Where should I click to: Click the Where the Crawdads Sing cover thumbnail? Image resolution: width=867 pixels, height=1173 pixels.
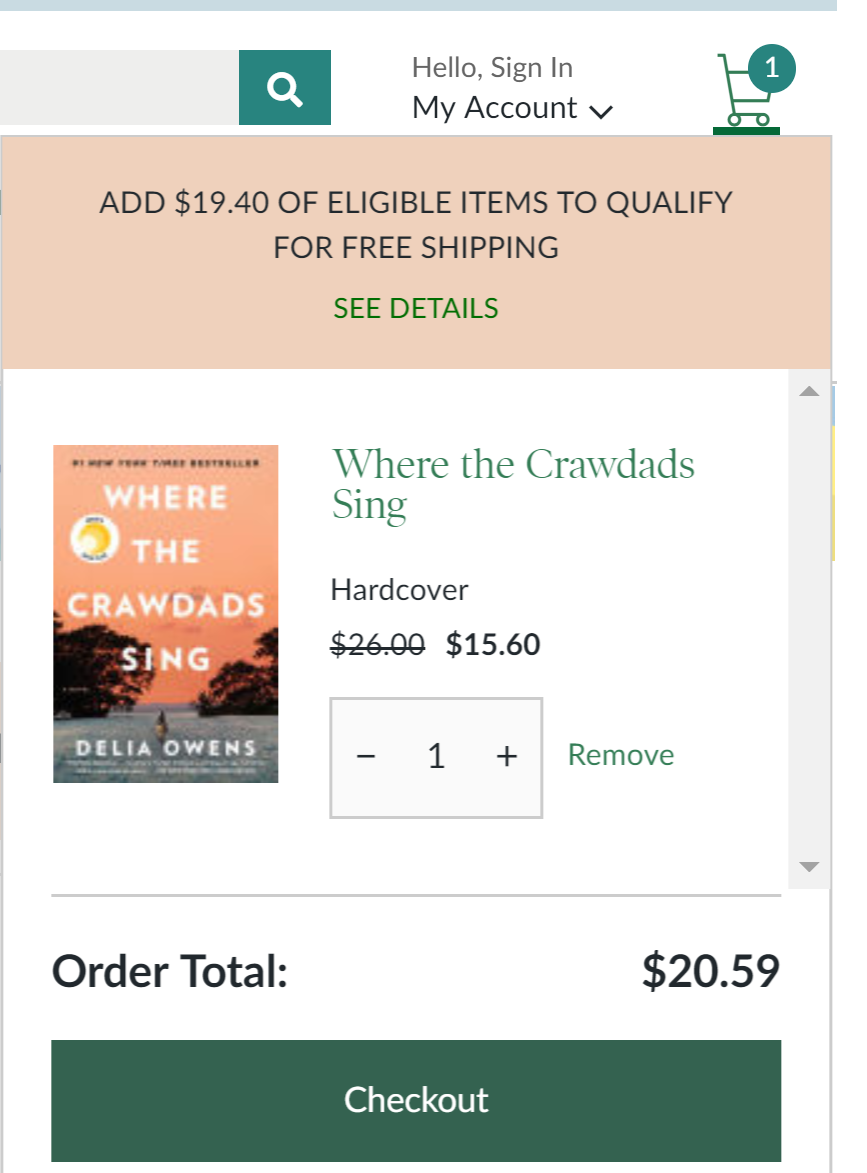[166, 613]
